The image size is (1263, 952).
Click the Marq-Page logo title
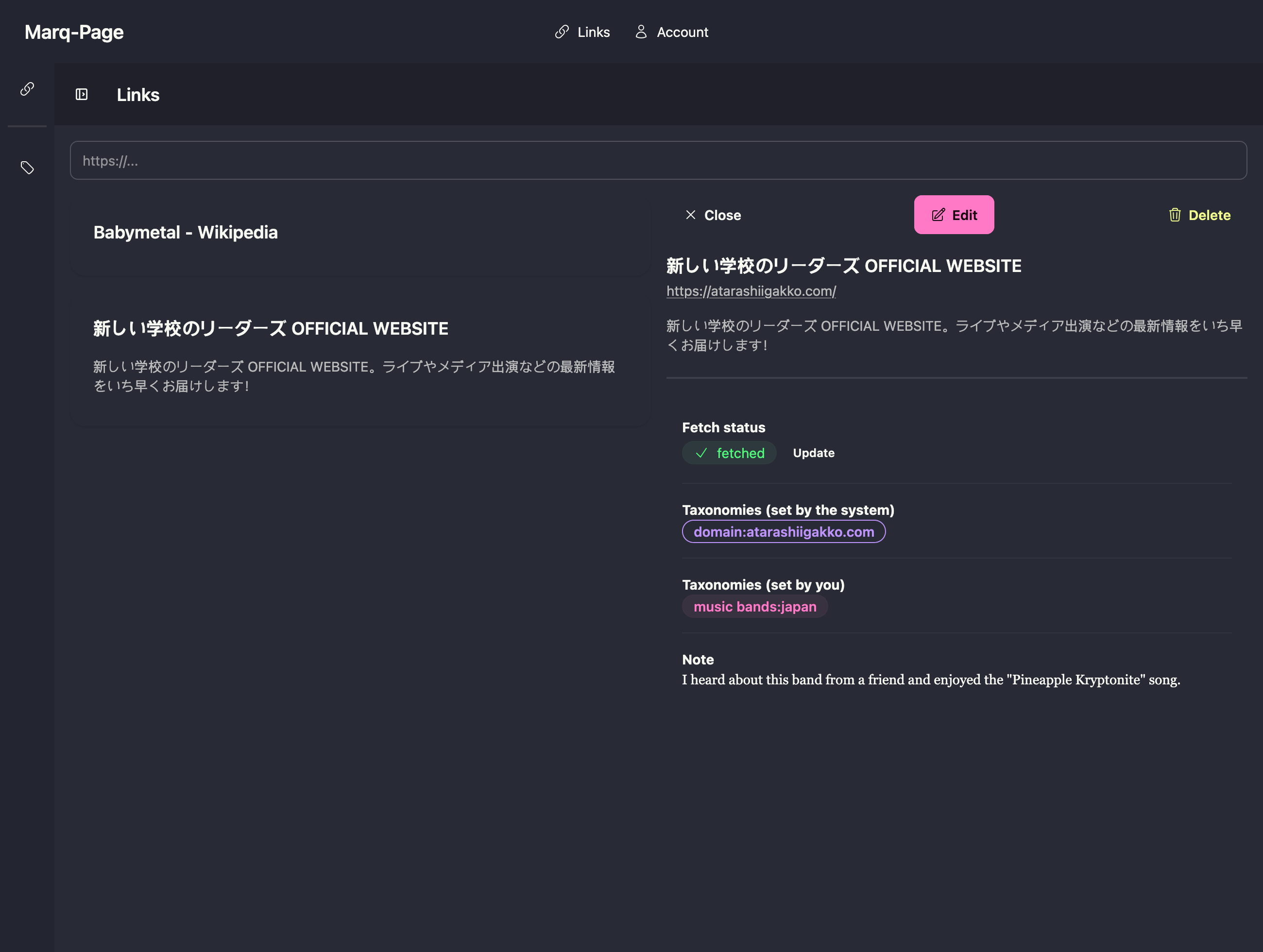pyautogui.click(x=74, y=32)
